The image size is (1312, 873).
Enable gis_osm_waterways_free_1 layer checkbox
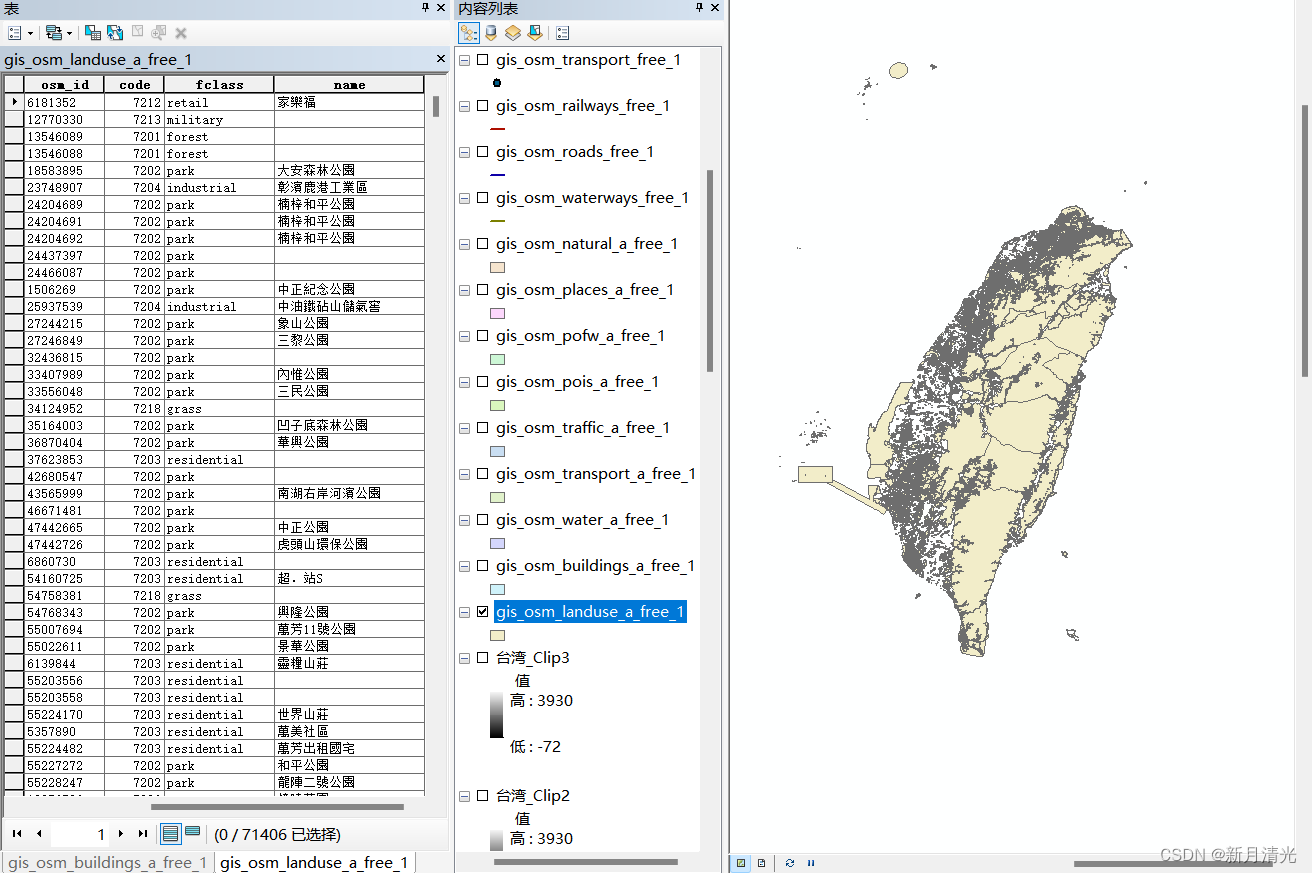483,198
